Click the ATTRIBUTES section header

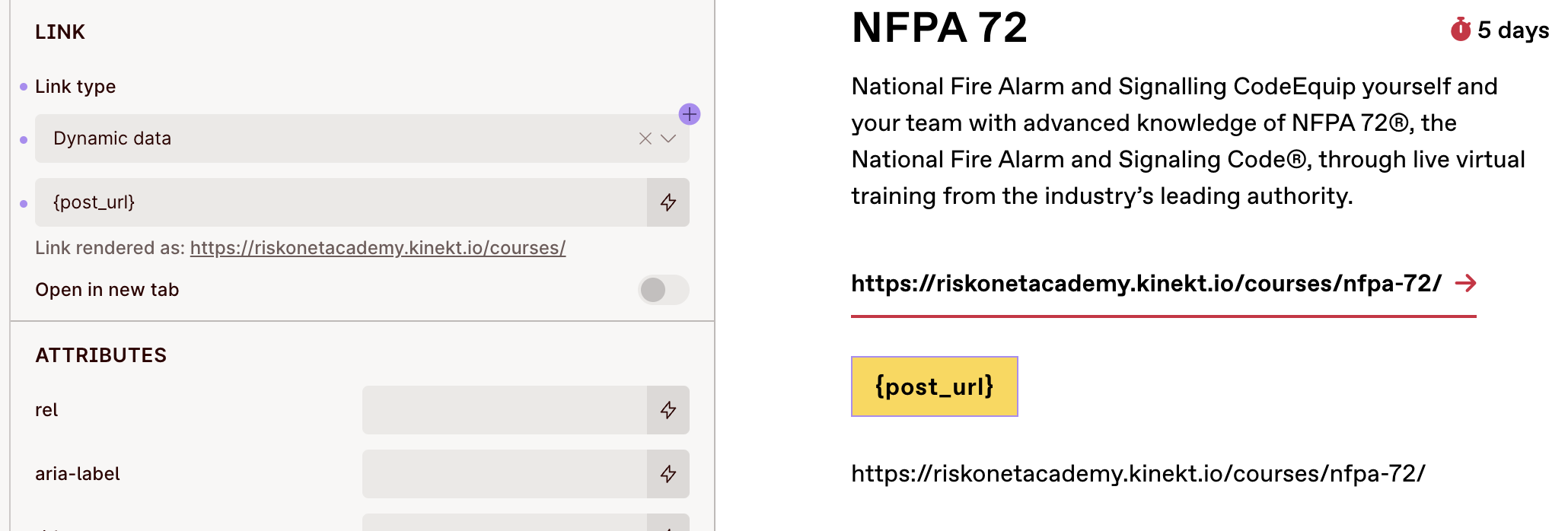click(x=100, y=355)
